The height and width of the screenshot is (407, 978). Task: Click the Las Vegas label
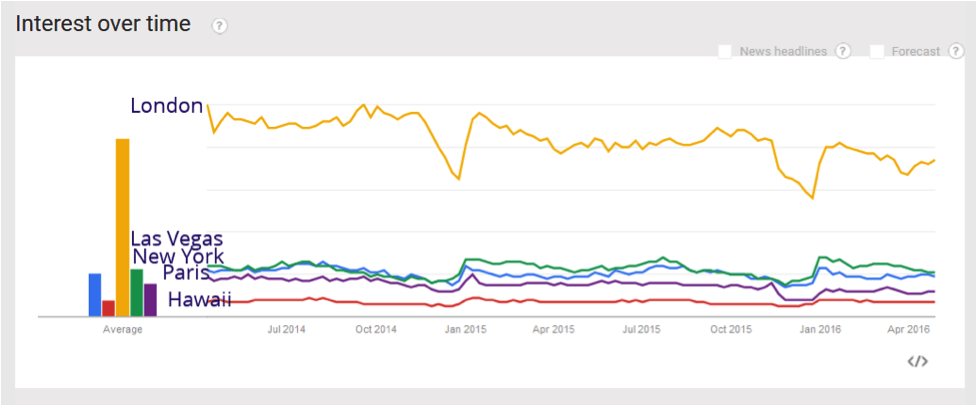coord(176,239)
